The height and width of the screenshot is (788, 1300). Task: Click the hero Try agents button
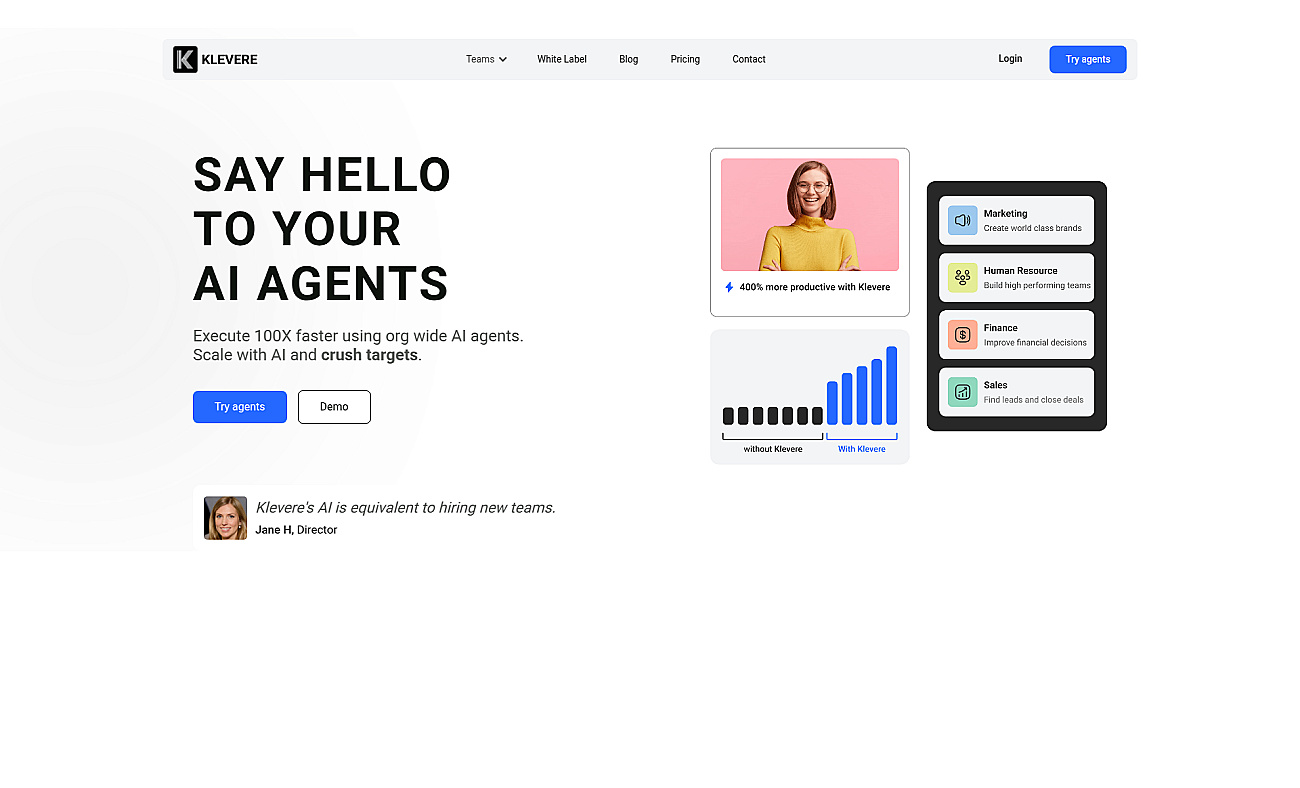240,407
